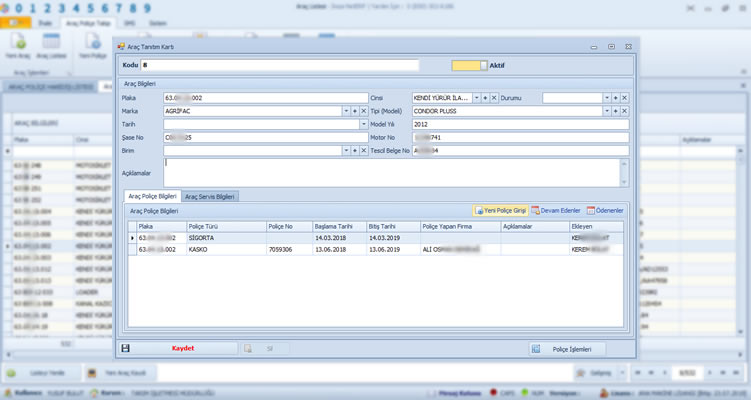
Task: Click Listeyi Yenile button in main window
Action: pyautogui.click(x=41, y=373)
